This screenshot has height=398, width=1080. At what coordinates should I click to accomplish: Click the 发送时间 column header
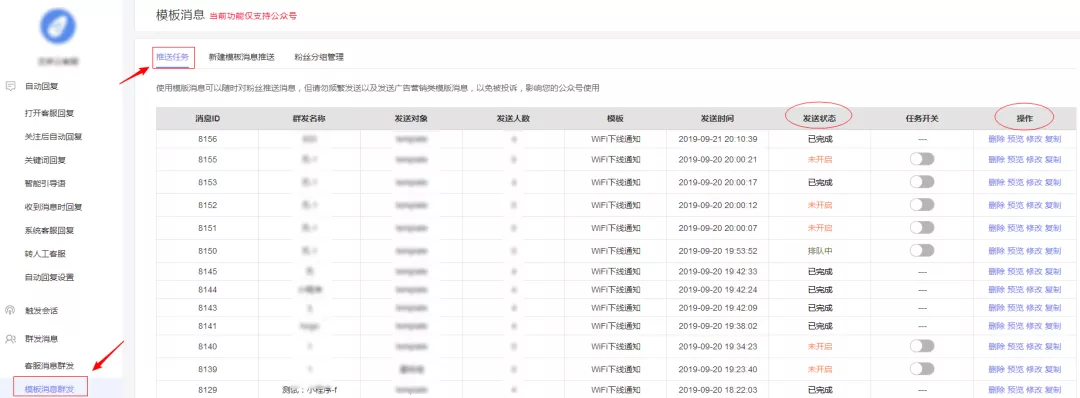point(718,118)
